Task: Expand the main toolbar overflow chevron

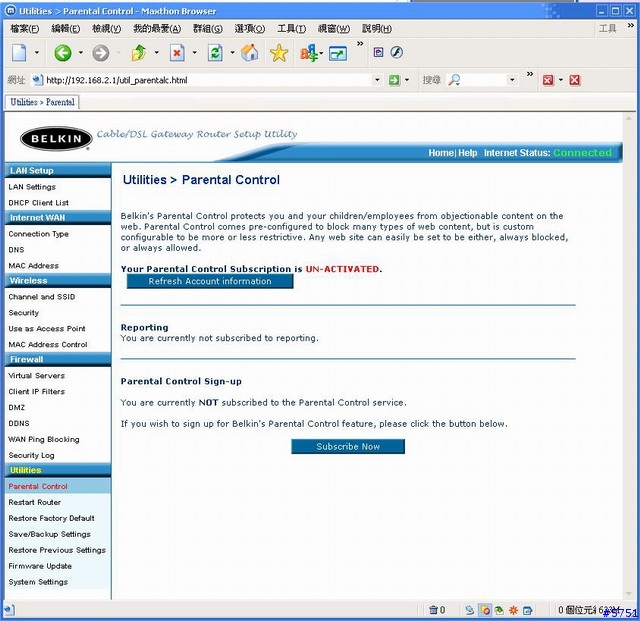Action: tap(360, 43)
